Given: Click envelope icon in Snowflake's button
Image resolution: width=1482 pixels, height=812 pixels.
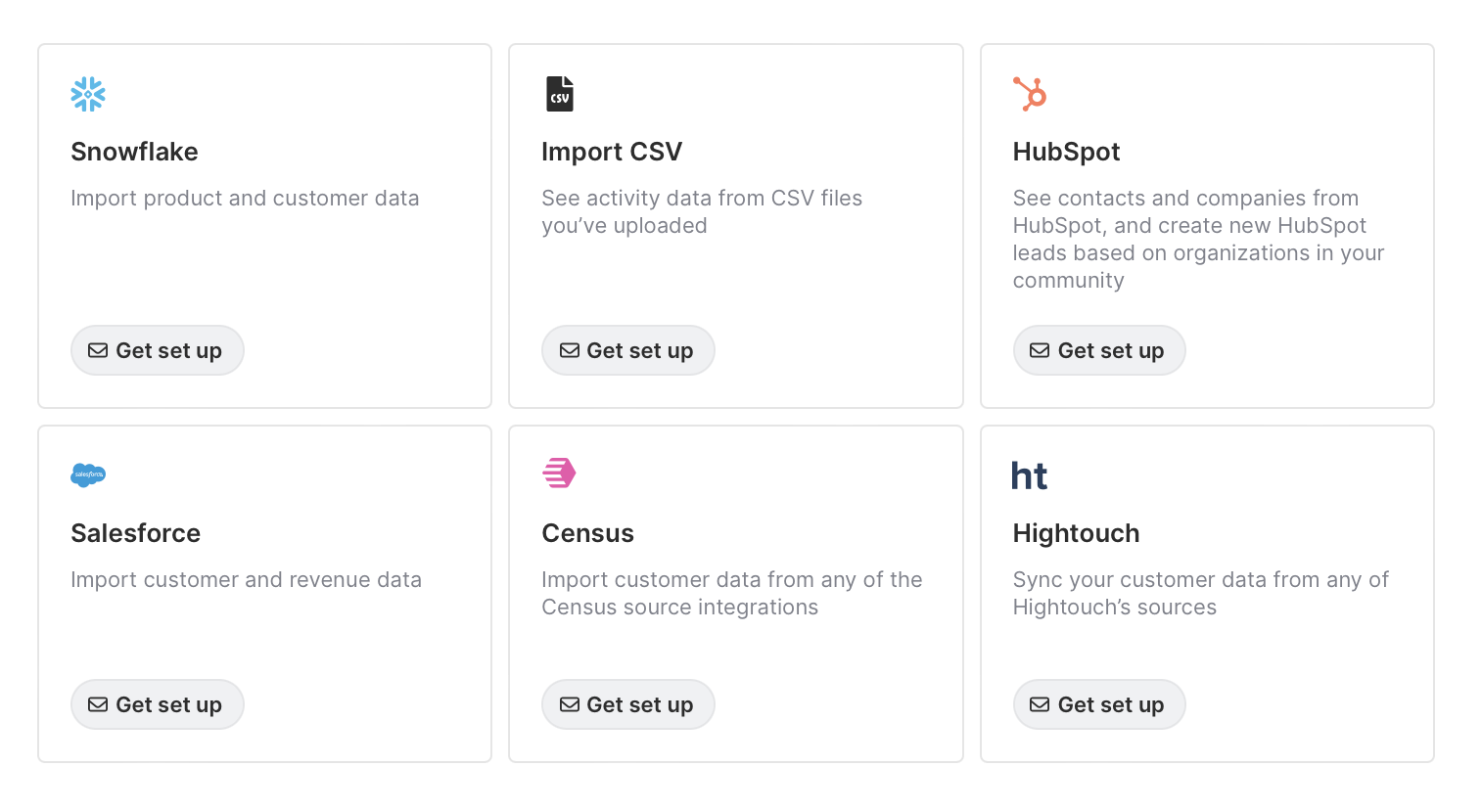Looking at the screenshot, I should click(98, 350).
